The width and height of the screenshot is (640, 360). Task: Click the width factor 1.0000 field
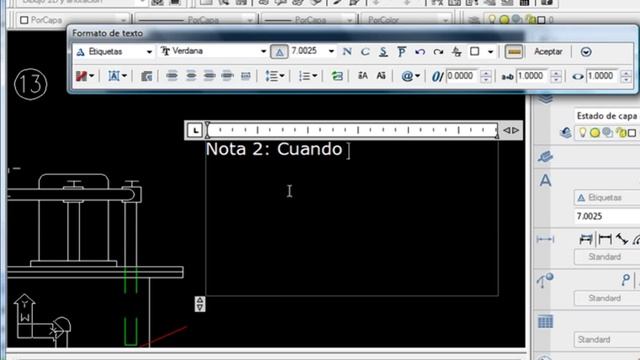pos(603,76)
